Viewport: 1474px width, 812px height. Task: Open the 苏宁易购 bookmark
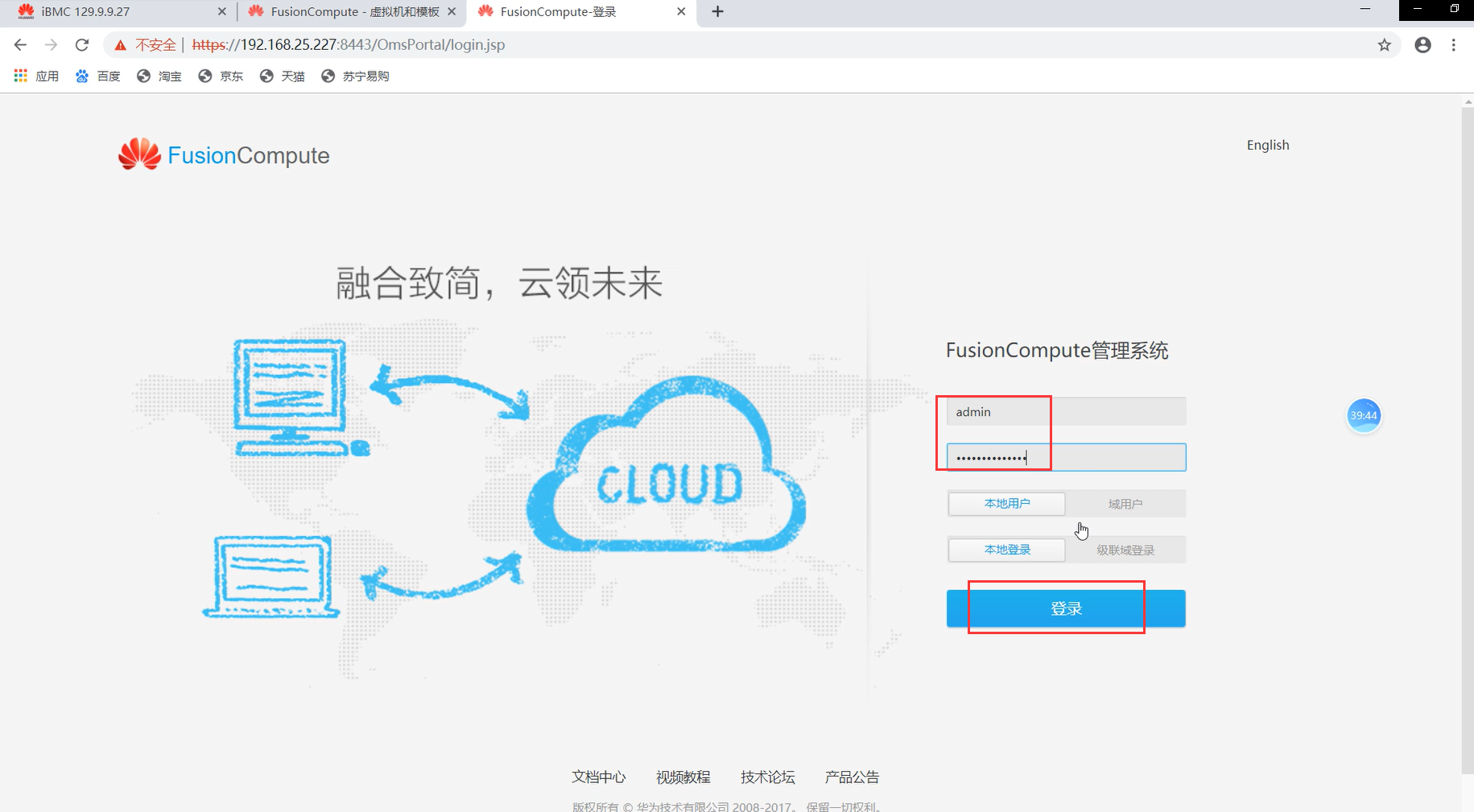pyautogui.click(x=355, y=76)
